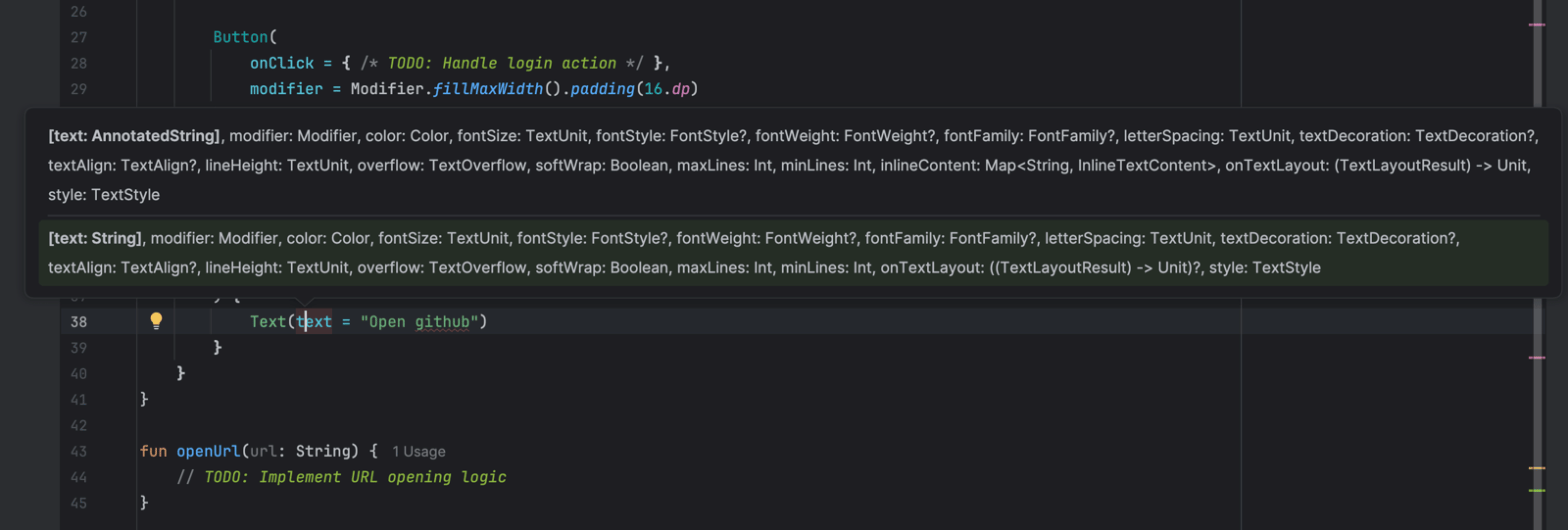Screen dimensions: 1568x530
Task: Jump to top pink error stripe marker
Action: (1536, 25)
